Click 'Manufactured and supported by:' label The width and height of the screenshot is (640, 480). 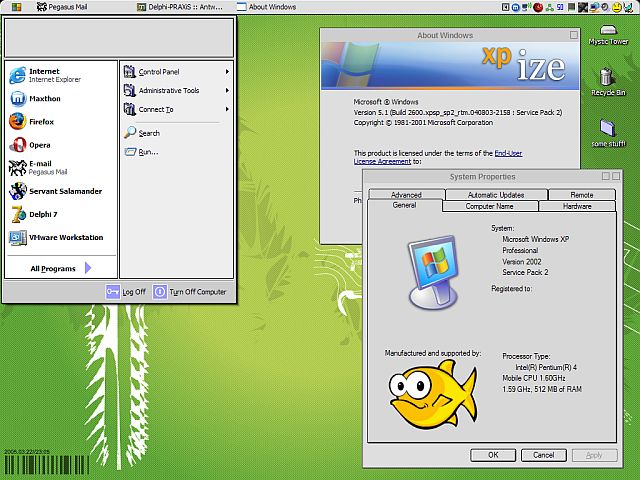[433, 353]
